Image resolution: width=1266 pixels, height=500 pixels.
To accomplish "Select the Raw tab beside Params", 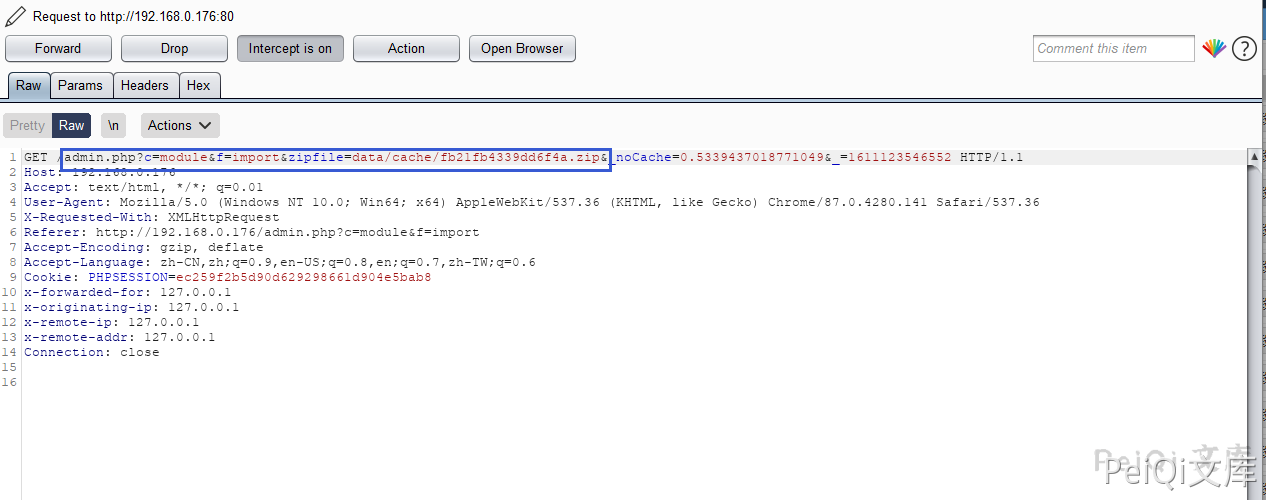I will (28, 85).
